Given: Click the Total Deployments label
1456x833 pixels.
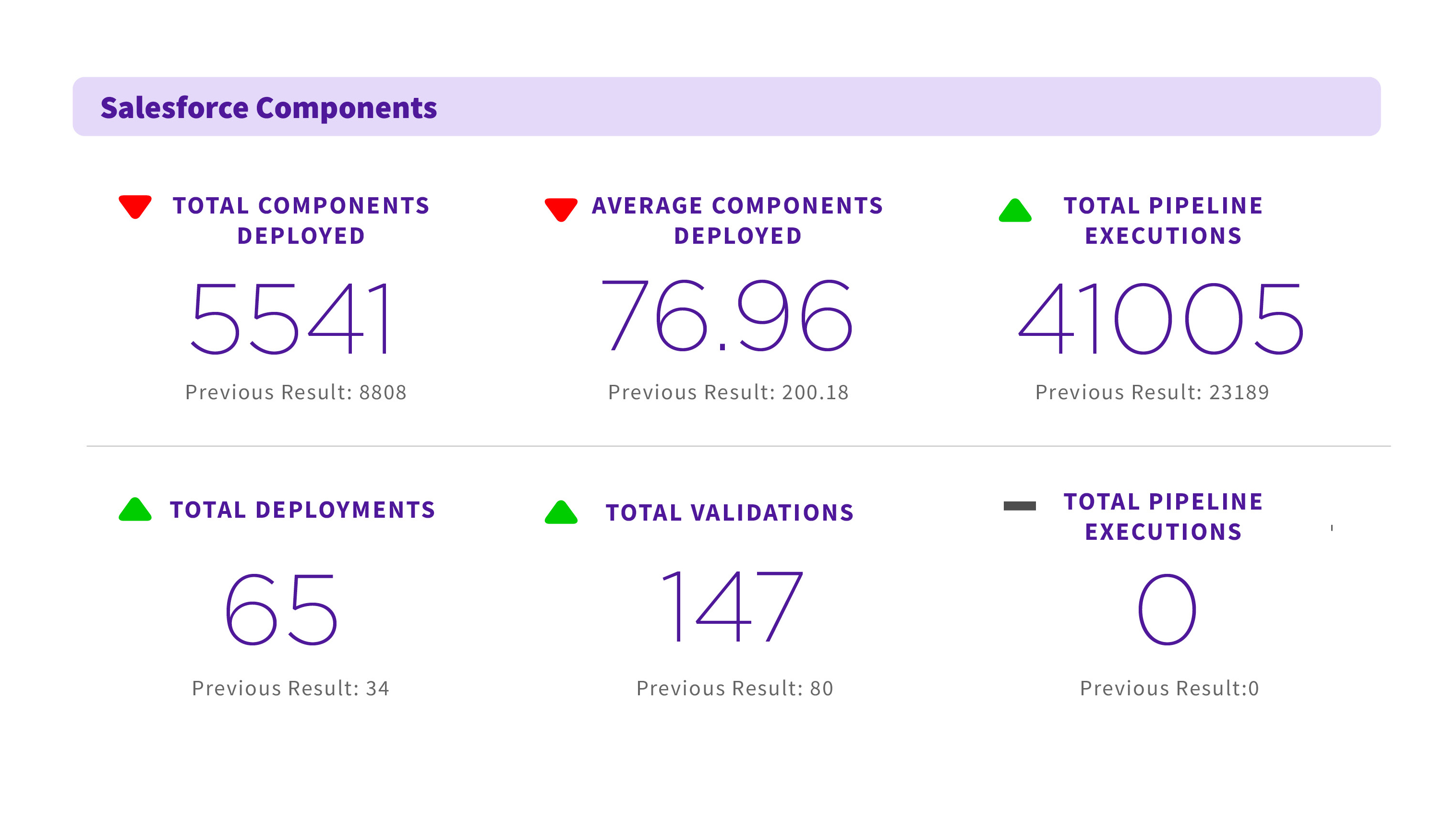Looking at the screenshot, I should (303, 510).
